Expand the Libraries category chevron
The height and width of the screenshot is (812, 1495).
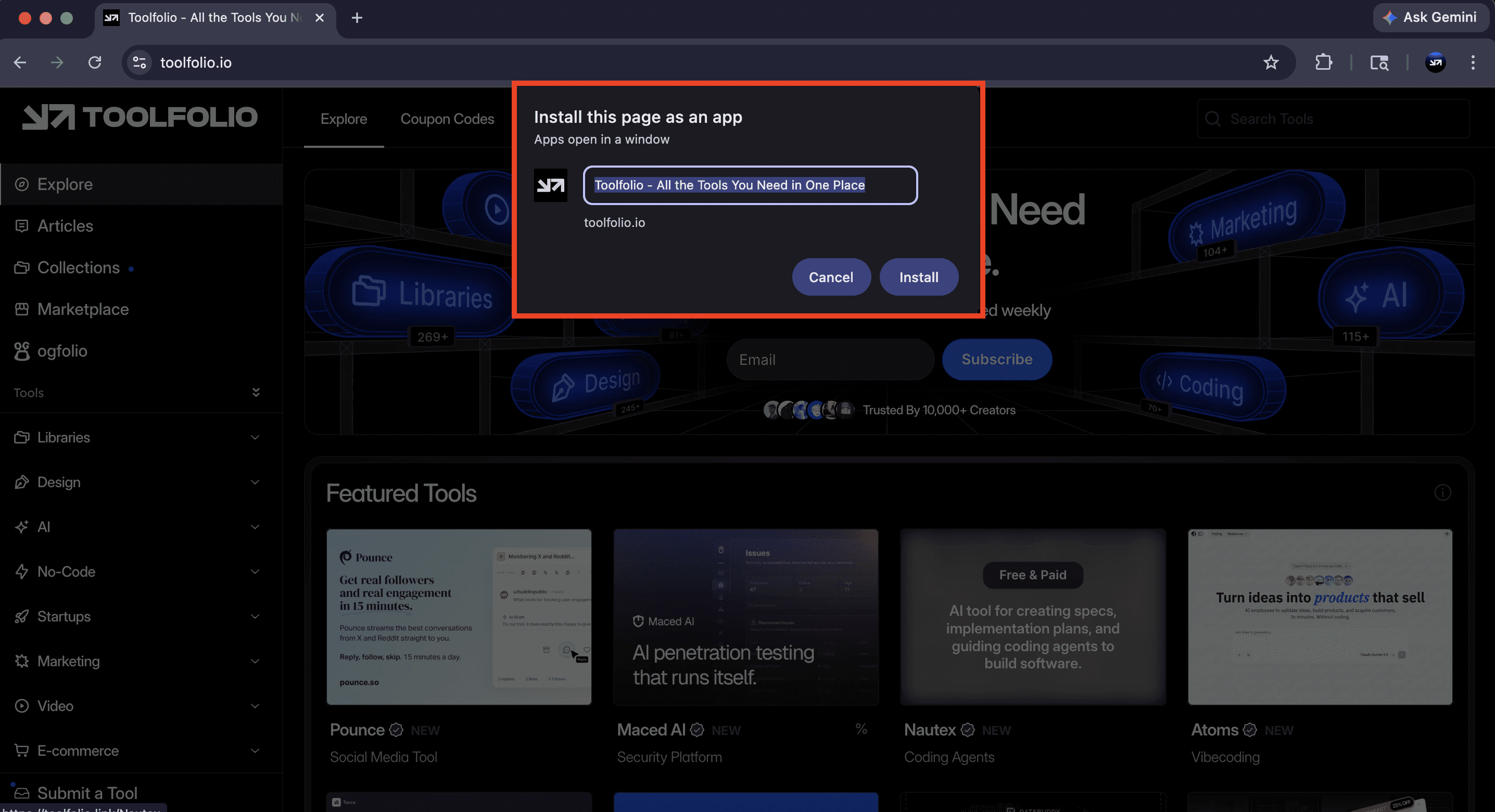255,437
